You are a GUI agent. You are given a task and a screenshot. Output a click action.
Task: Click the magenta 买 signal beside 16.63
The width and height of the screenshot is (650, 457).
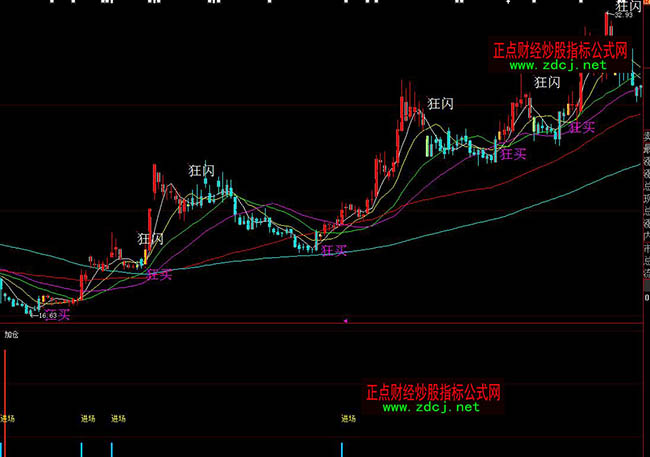point(64,315)
